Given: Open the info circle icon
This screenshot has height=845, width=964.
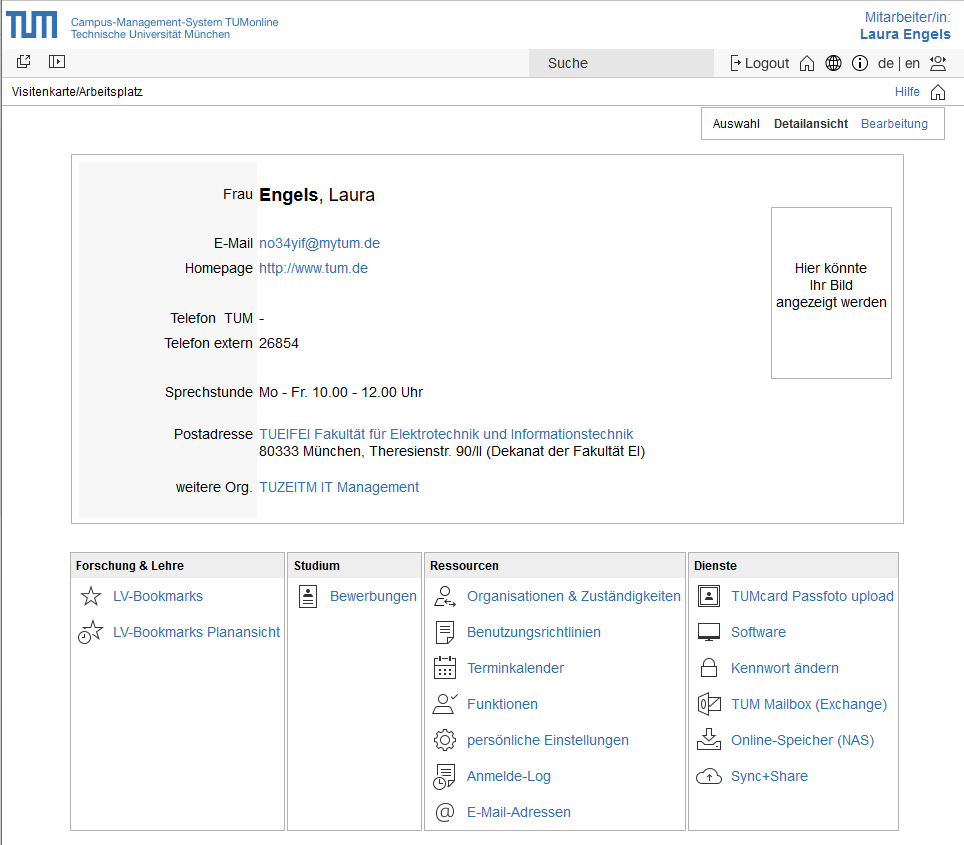Looking at the screenshot, I should pos(859,63).
